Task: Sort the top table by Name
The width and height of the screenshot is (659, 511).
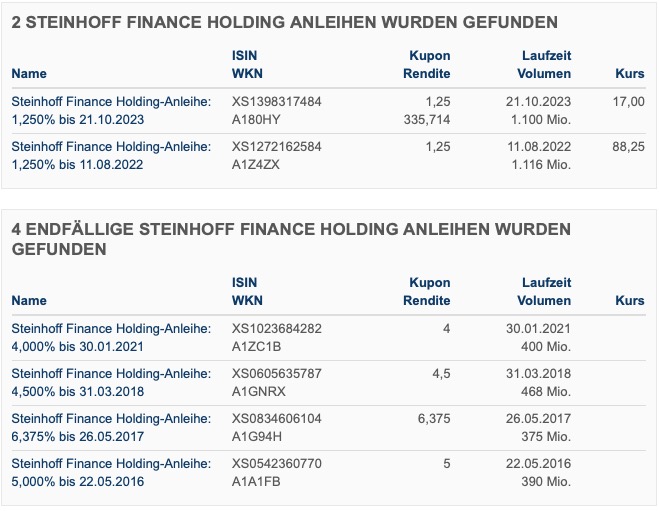Action: point(29,74)
